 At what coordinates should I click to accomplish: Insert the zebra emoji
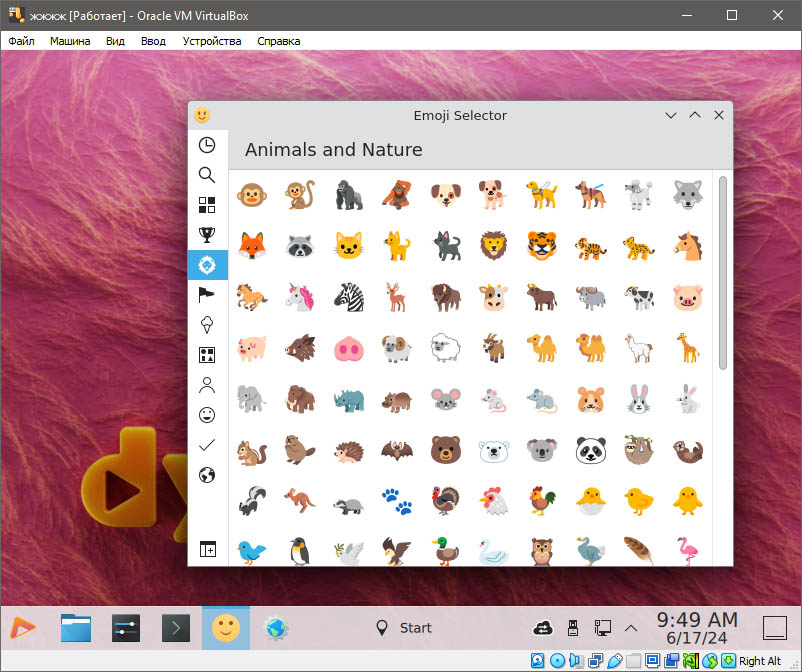click(349, 297)
